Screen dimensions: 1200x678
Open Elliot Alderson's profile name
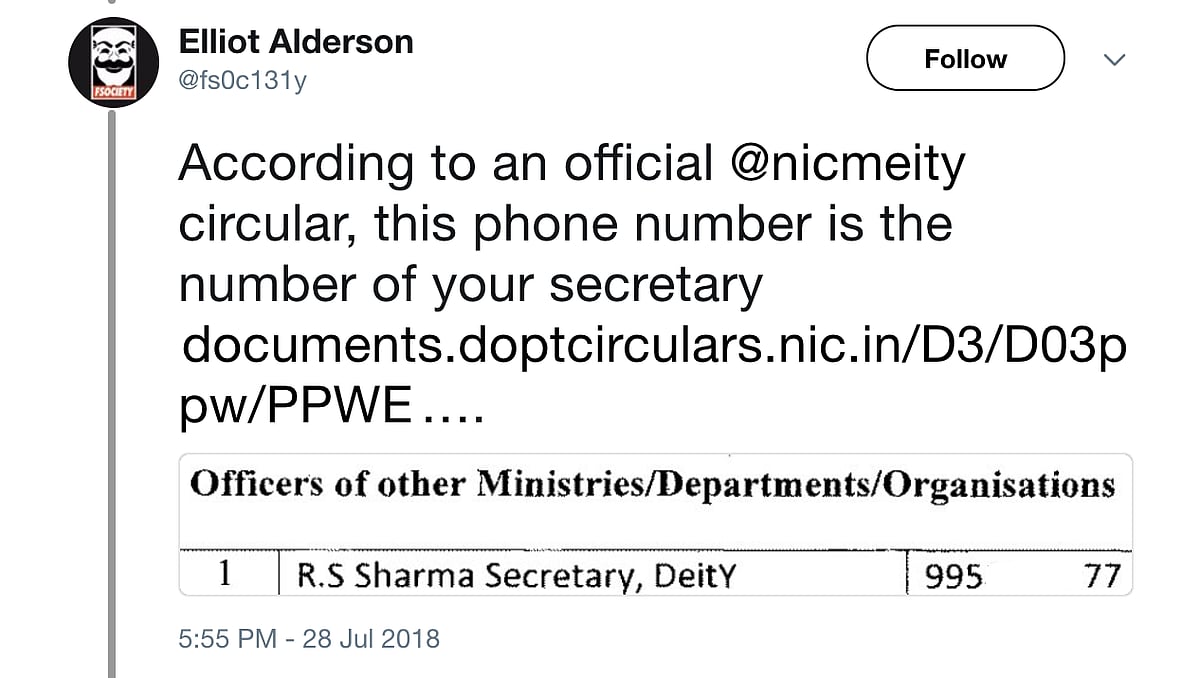pyautogui.click(x=295, y=41)
